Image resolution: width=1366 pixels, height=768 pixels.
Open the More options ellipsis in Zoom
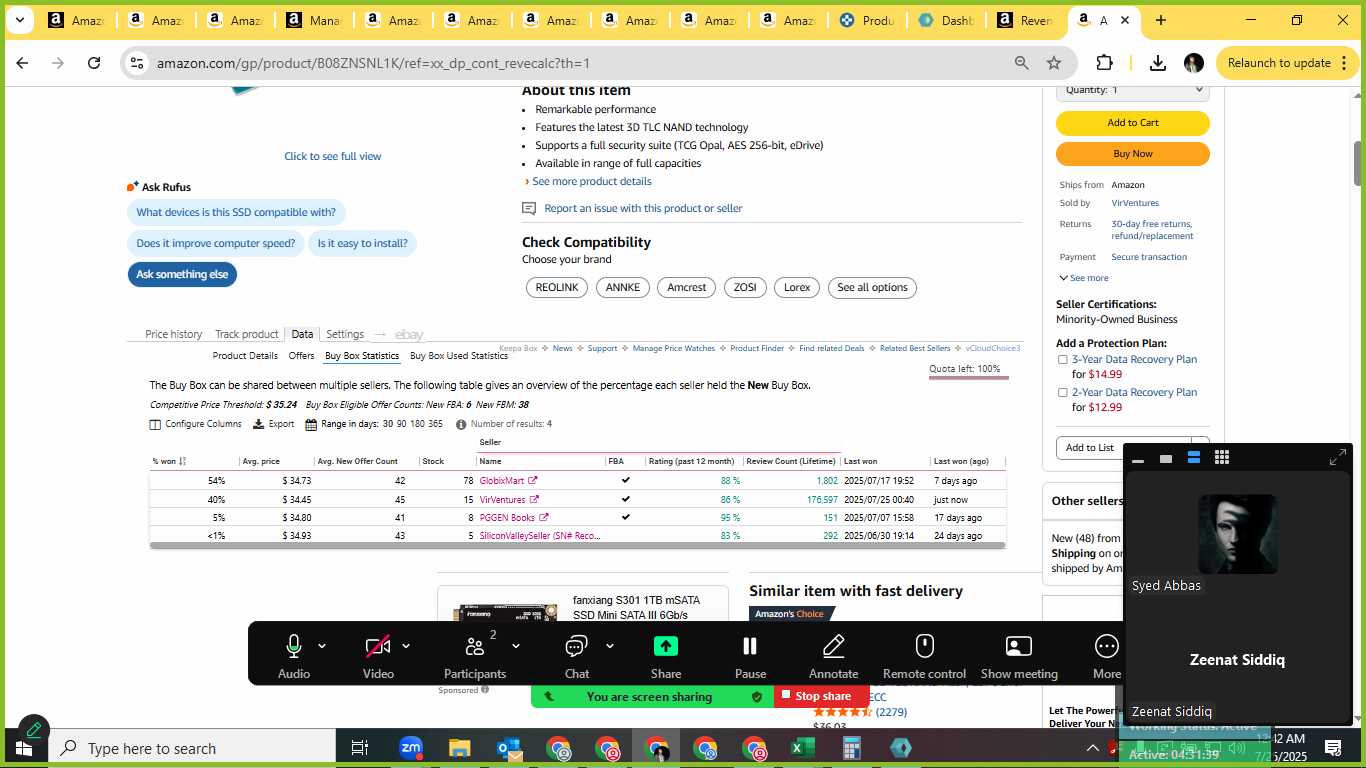click(x=1107, y=646)
